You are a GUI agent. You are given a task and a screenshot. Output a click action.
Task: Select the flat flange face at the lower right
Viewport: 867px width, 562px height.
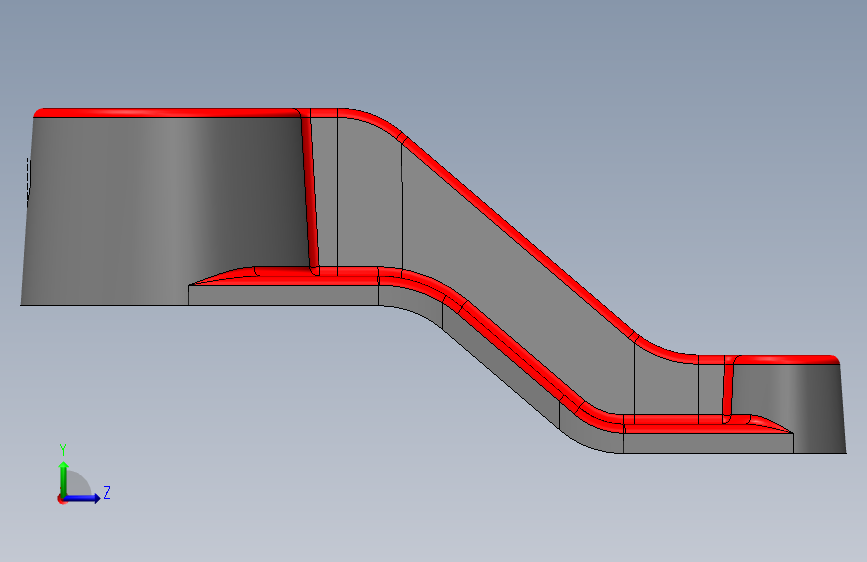click(x=708, y=443)
